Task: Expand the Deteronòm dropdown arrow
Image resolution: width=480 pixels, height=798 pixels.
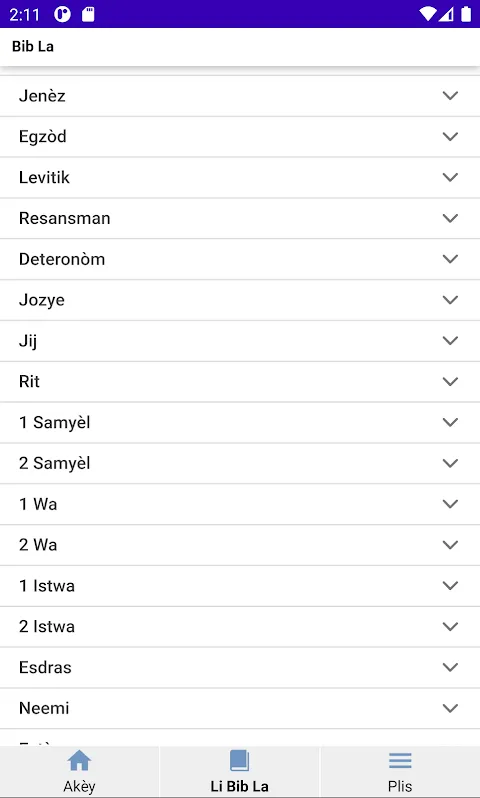Action: [450, 259]
